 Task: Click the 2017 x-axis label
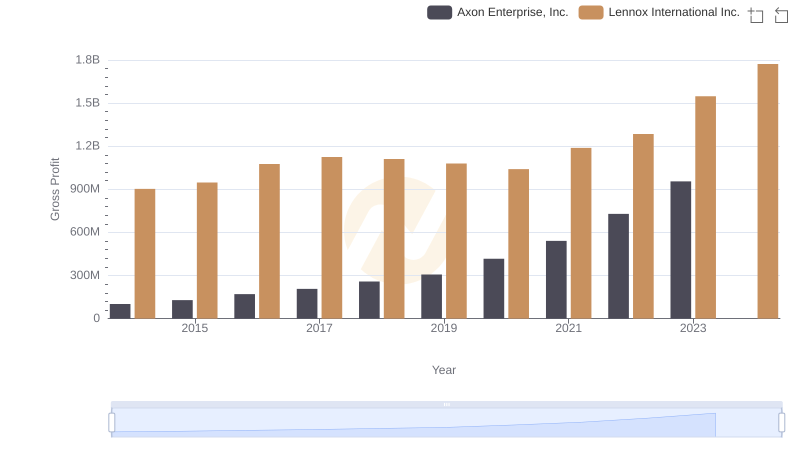click(x=319, y=328)
